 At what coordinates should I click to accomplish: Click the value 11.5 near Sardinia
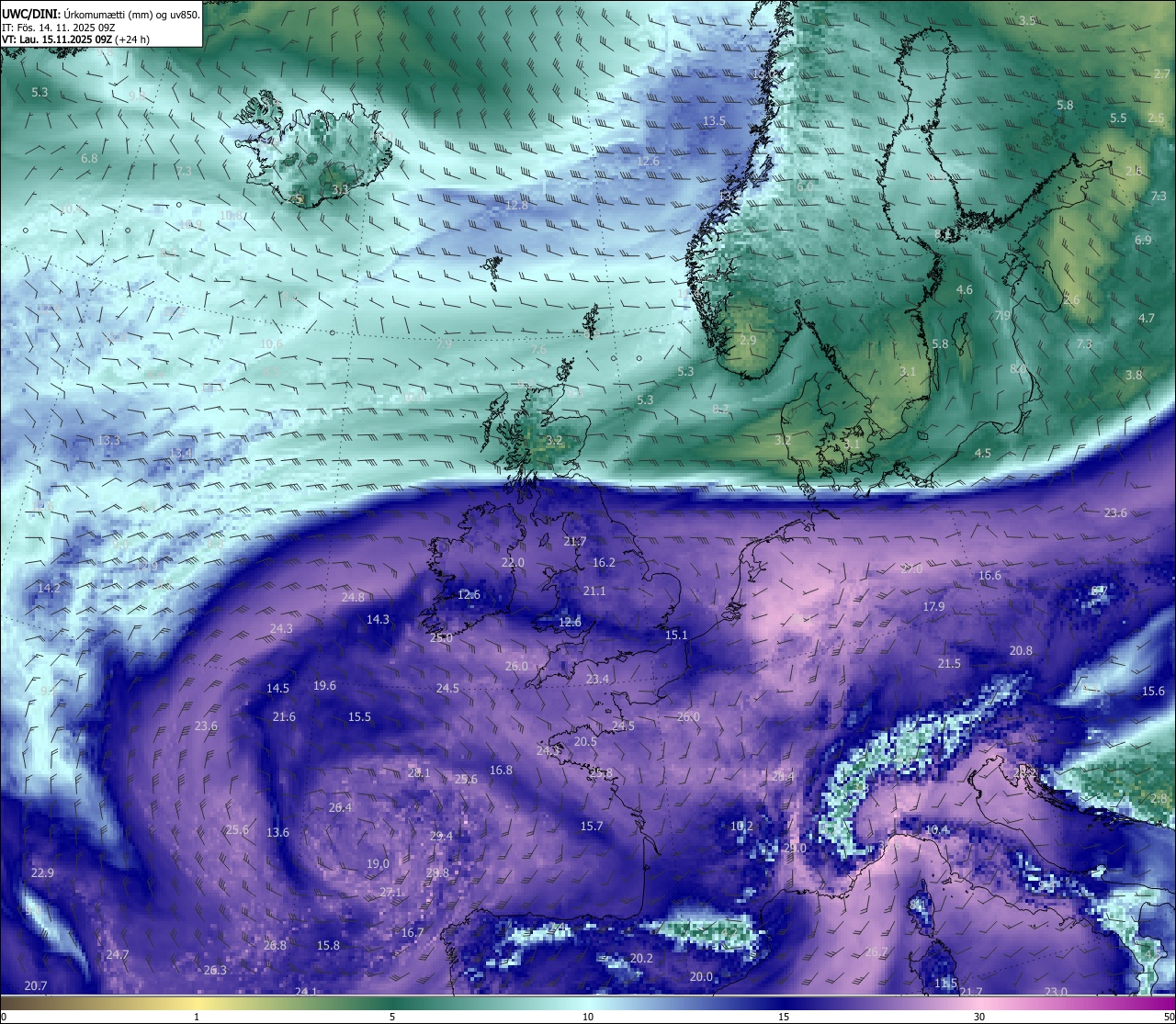click(x=945, y=983)
